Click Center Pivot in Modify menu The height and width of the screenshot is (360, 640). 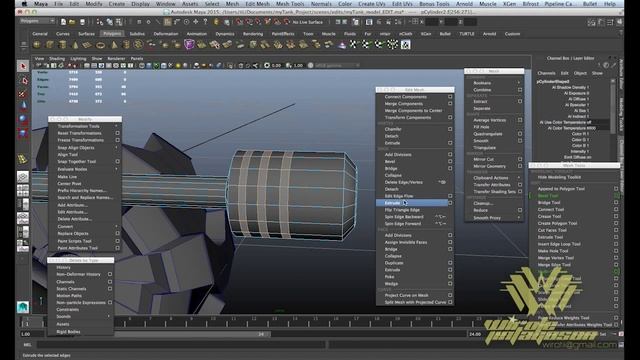(69, 184)
